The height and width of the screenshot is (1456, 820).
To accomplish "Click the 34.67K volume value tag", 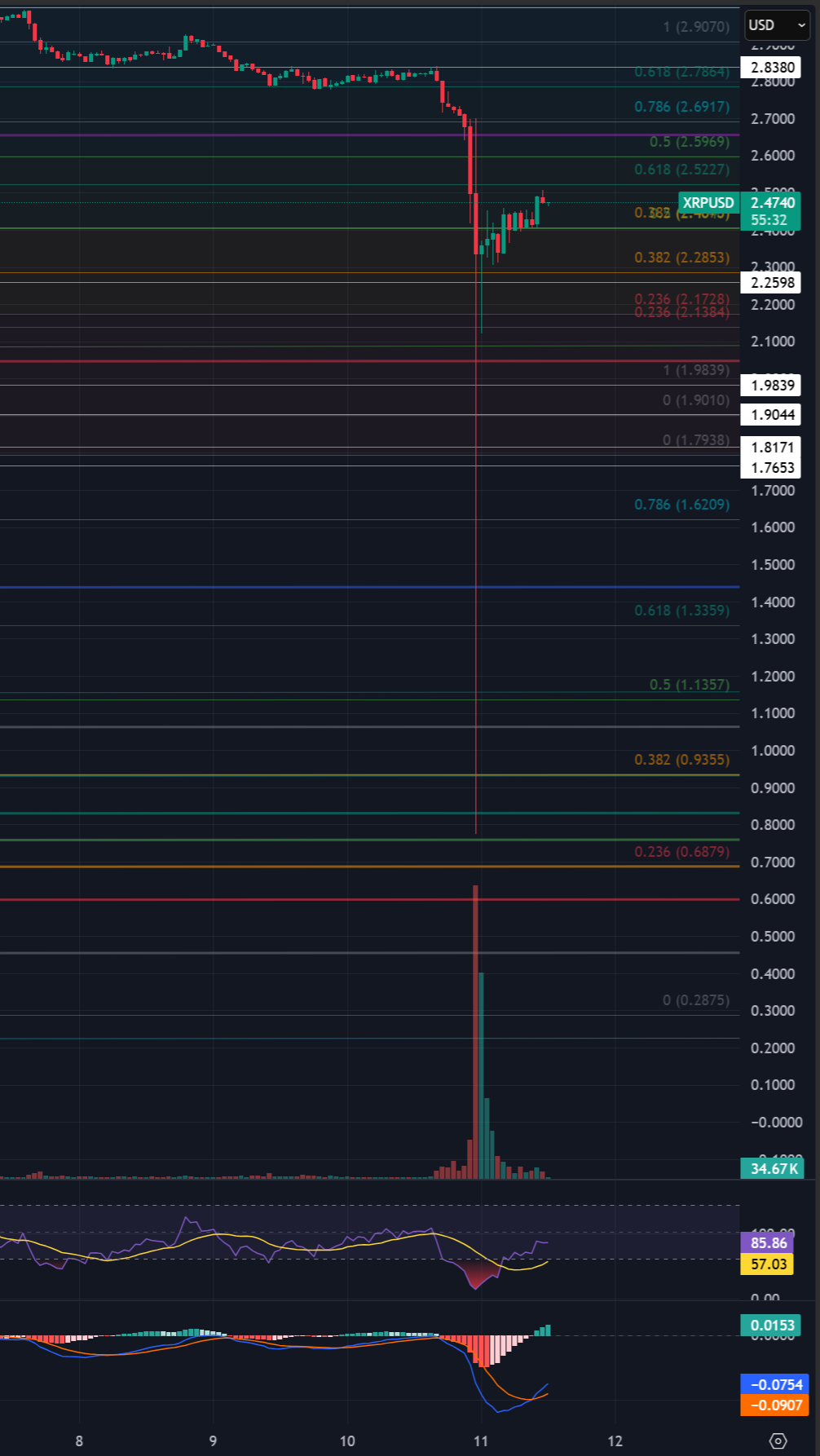I will point(772,1169).
